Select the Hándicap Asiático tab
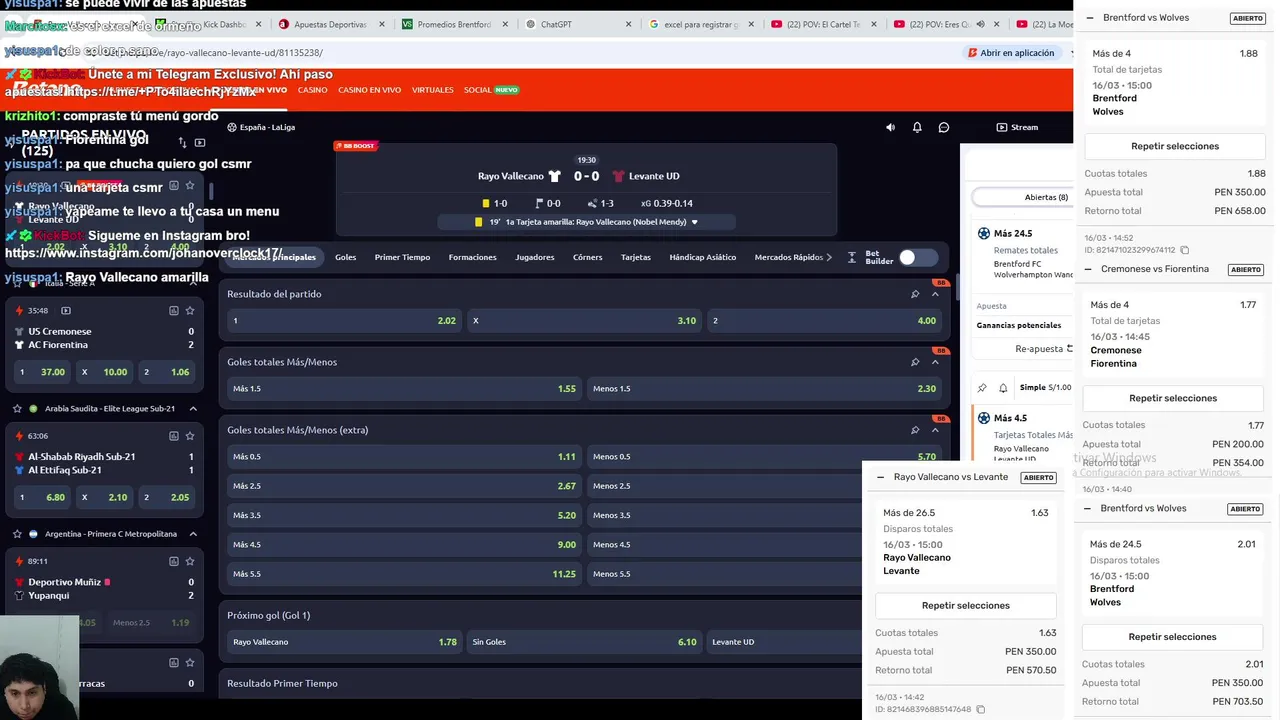 pos(702,257)
